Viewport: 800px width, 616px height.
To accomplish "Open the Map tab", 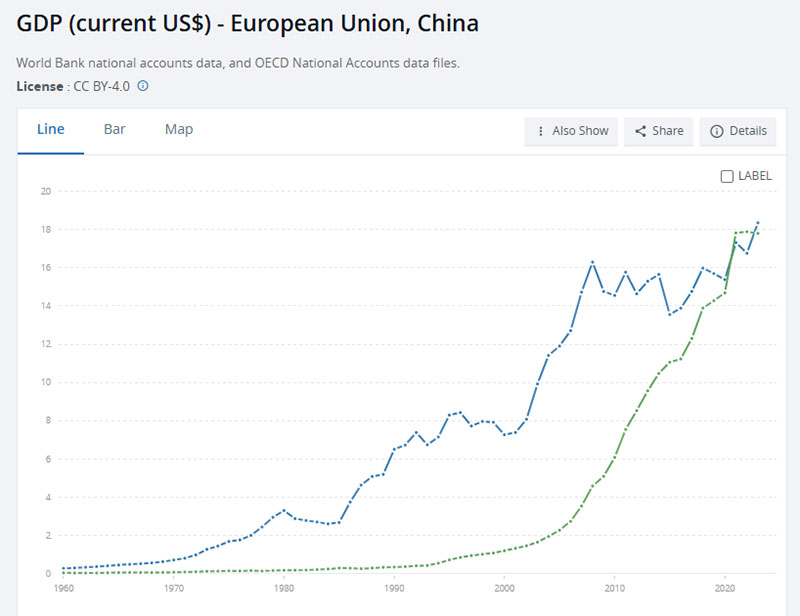I will pyautogui.click(x=179, y=130).
